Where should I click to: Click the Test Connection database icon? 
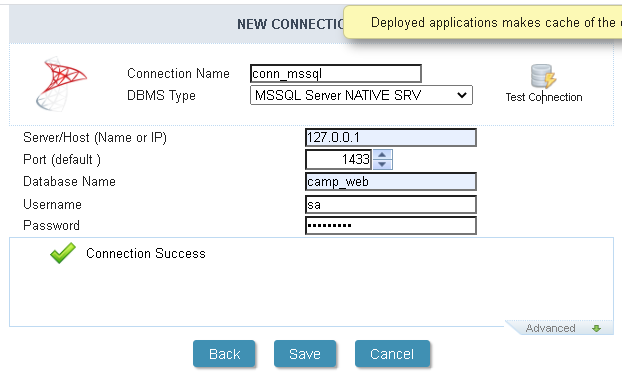tap(543, 76)
